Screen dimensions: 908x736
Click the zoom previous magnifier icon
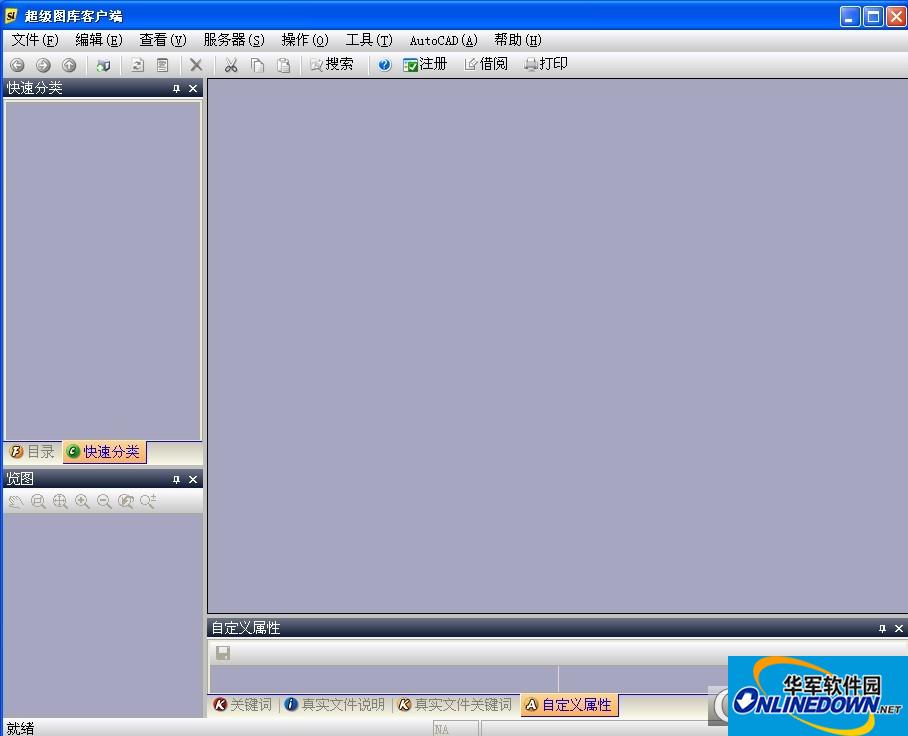click(126, 501)
